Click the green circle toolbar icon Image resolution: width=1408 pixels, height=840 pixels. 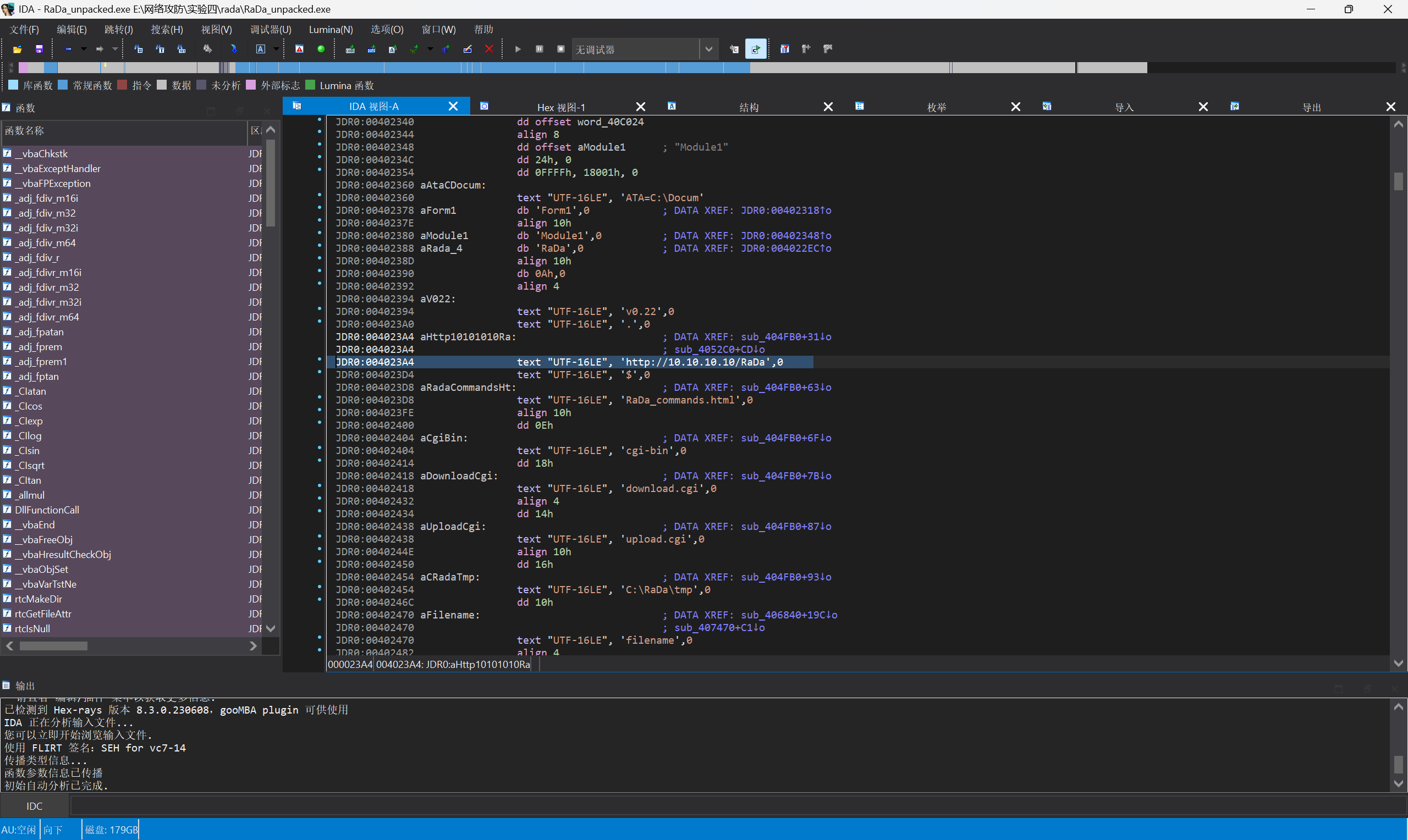(x=321, y=49)
